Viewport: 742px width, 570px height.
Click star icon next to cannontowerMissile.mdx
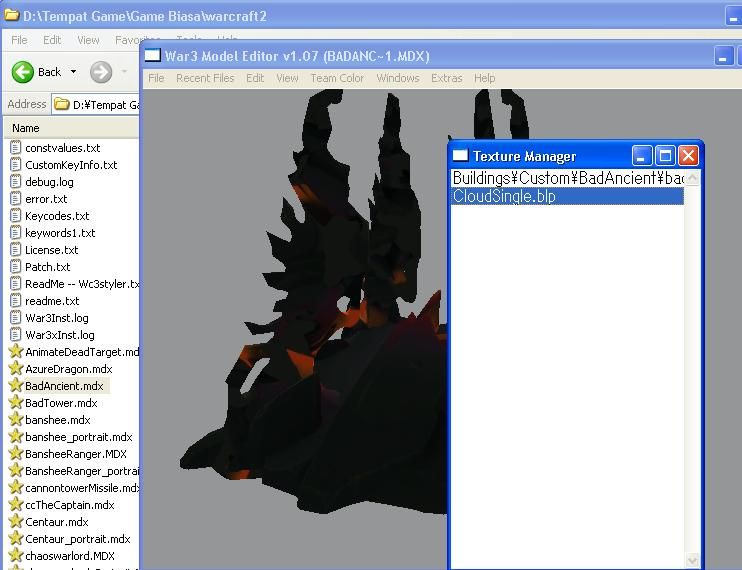click(16, 488)
